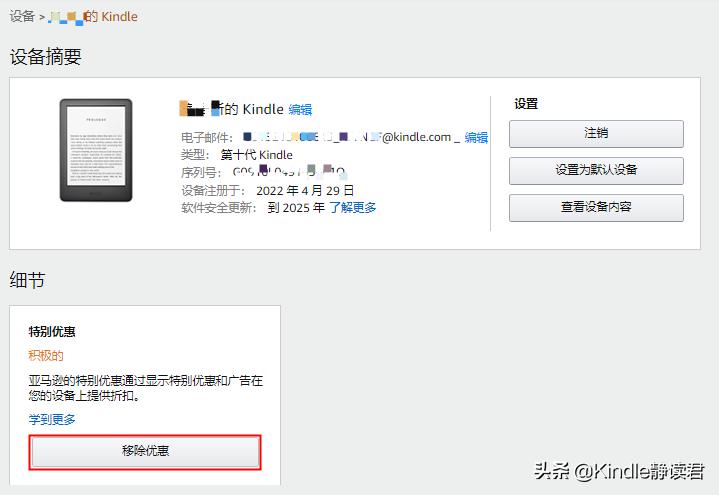The height and width of the screenshot is (495, 719).
Task: Click the 细节 heading
Action: coord(27,280)
